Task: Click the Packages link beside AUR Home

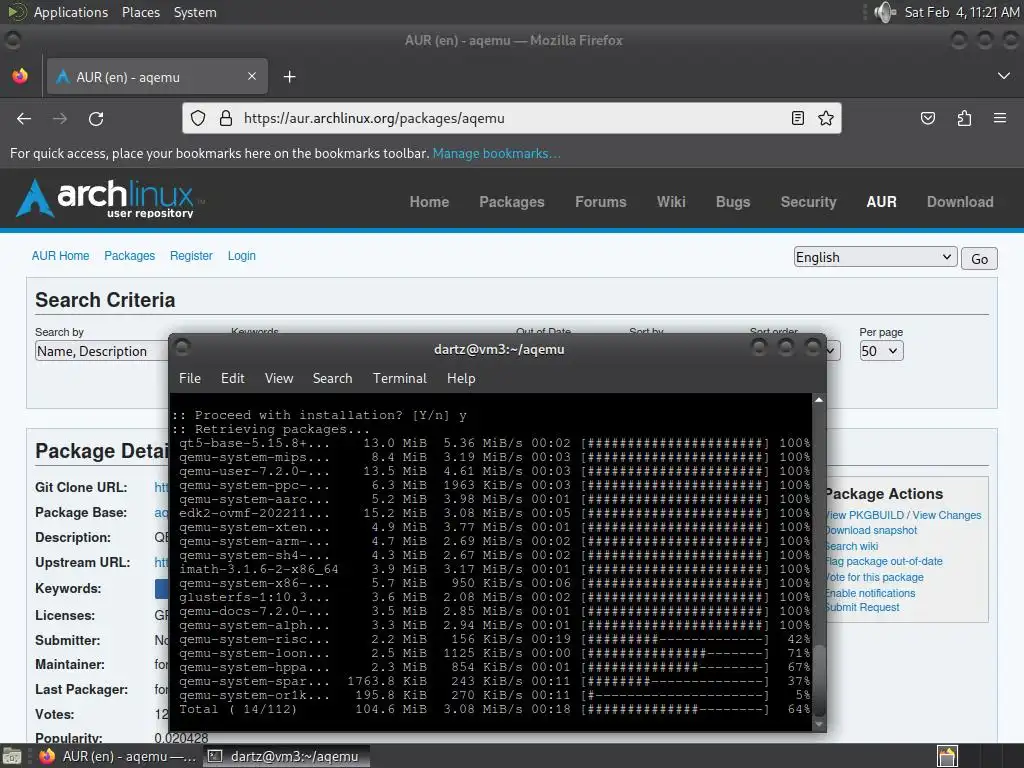Action: coord(129,256)
